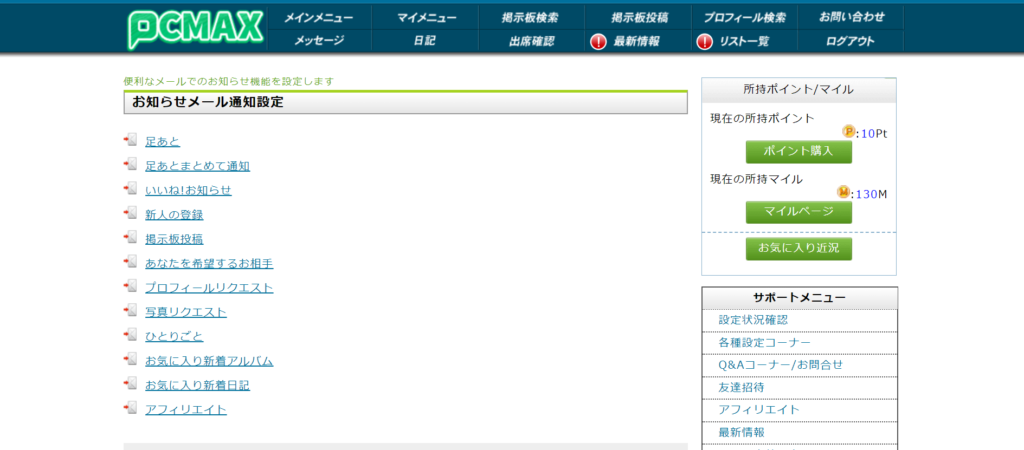The width and height of the screenshot is (1024, 450).
Task: Click the page icon next to あなたを希望するお相手
Action: point(131,263)
